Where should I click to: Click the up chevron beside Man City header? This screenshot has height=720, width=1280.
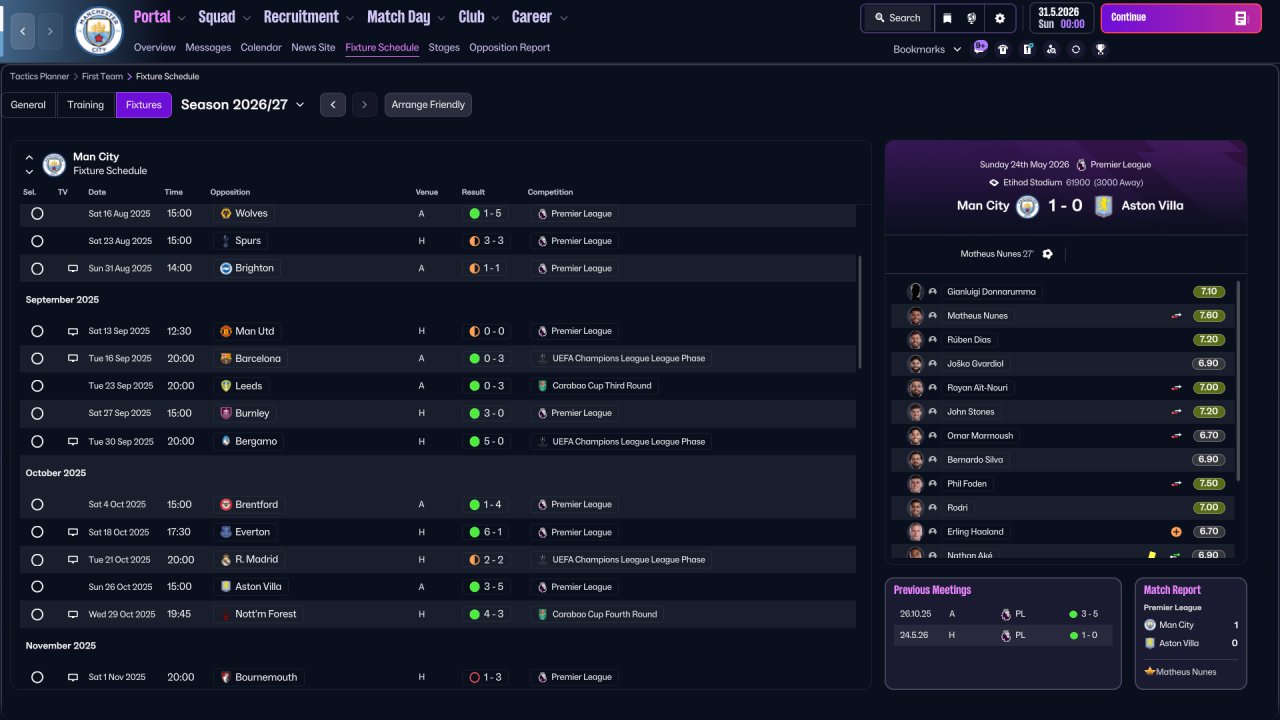coord(29,157)
